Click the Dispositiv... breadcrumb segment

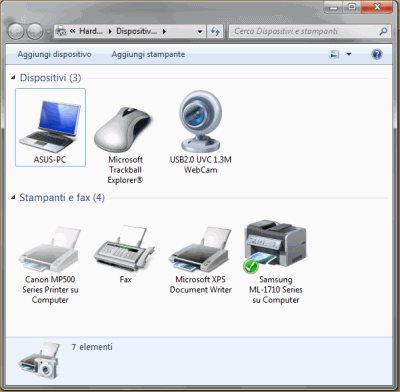click(137, 31)
